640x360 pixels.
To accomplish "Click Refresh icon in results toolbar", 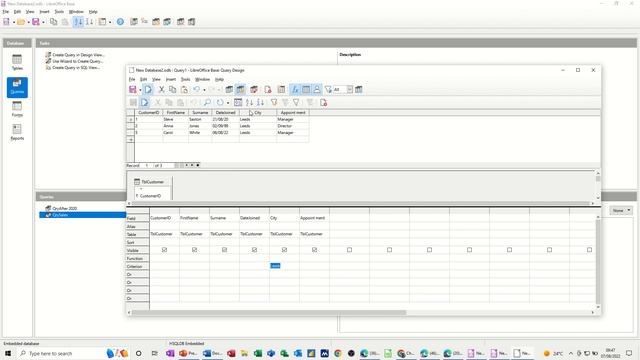I will (220, 102).
